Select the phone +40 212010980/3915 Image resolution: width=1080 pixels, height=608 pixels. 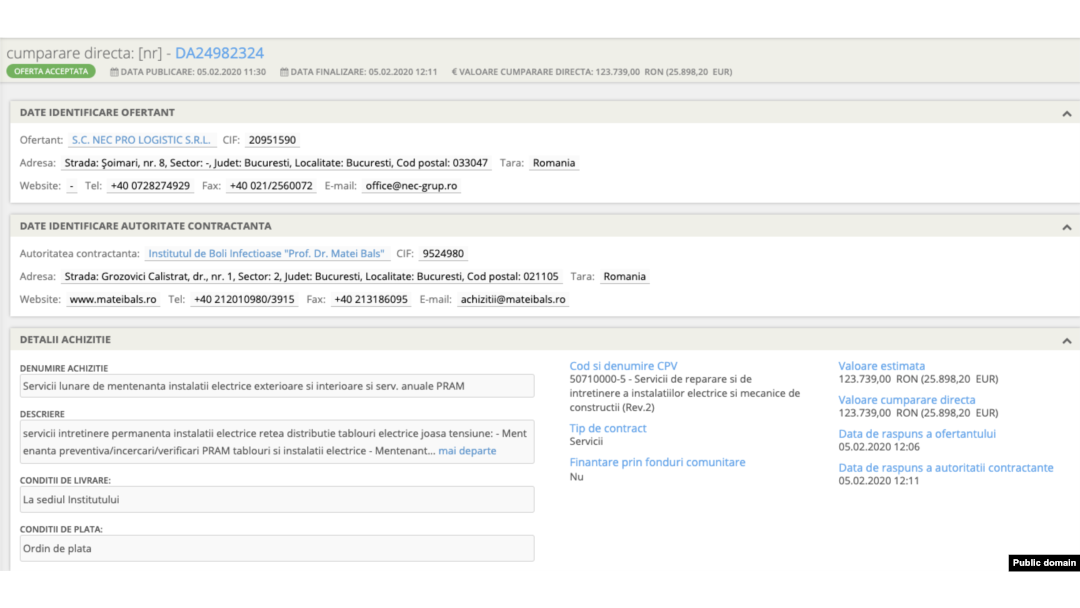pyautogui.click(x=244, y=300)
